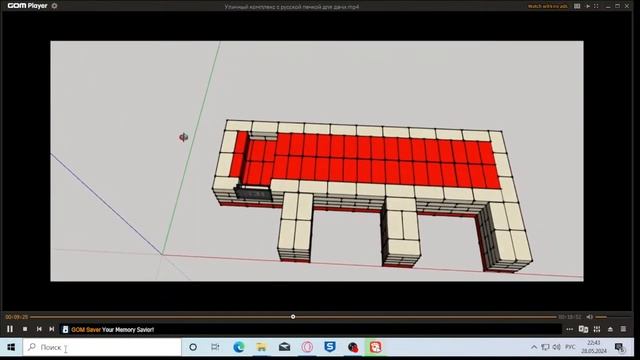Click the open file eject icon
The image size is (640, 360).
click(x=610, y=329)
